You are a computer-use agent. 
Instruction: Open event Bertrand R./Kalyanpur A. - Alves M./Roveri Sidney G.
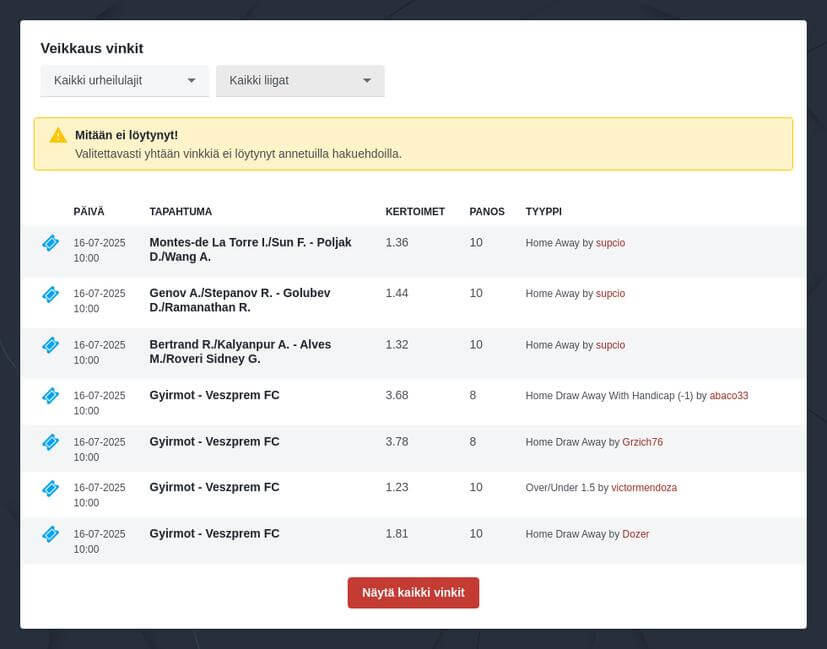[241, 352]
